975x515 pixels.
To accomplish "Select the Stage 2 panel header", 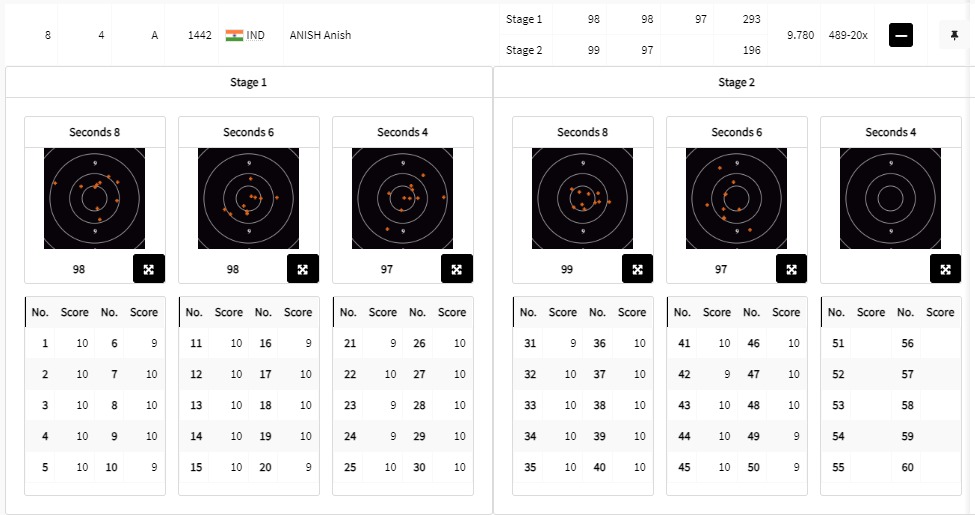I will pos(736,82).
